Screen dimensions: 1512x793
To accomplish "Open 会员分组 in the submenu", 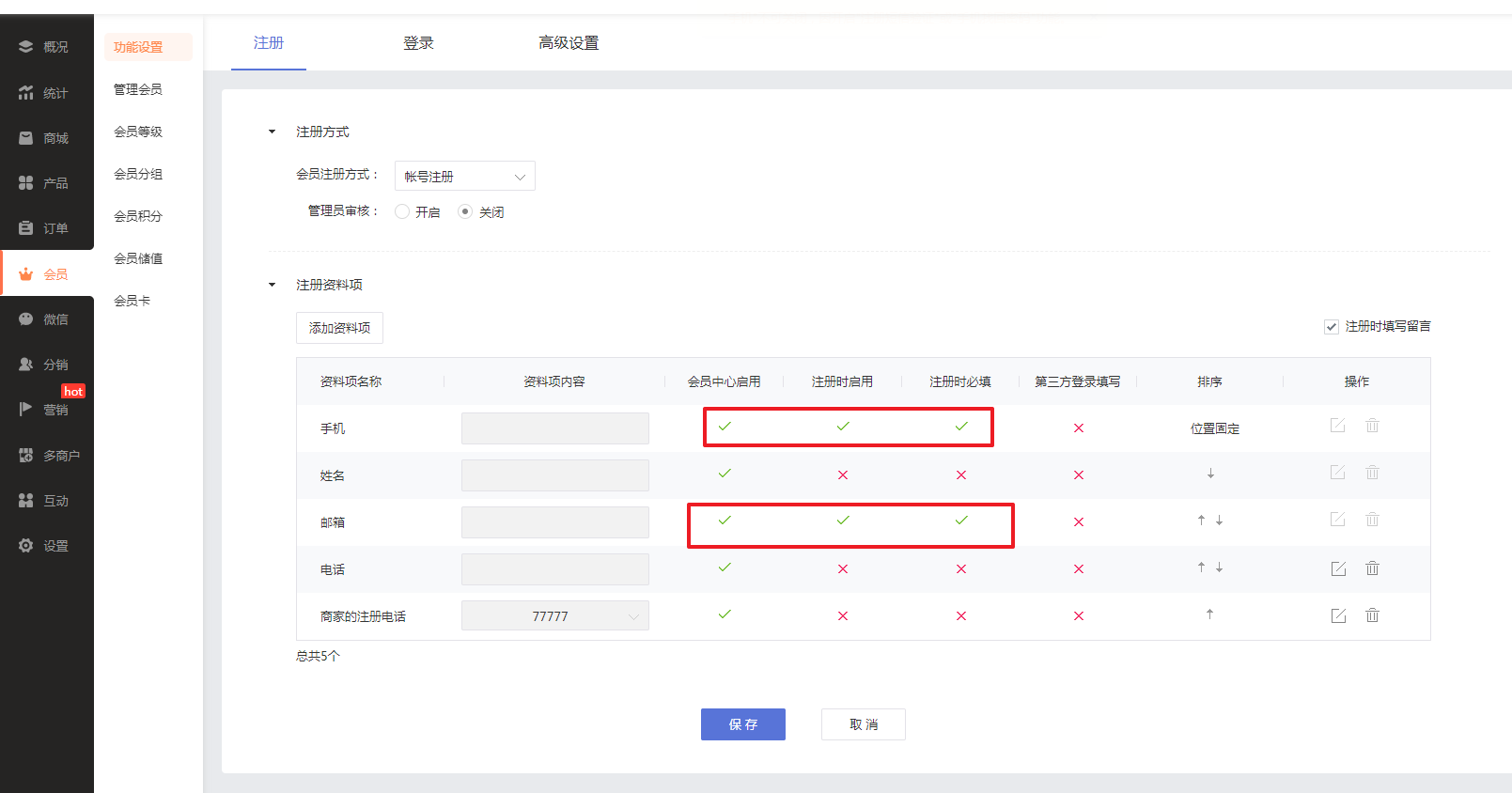I will (138, 174).
